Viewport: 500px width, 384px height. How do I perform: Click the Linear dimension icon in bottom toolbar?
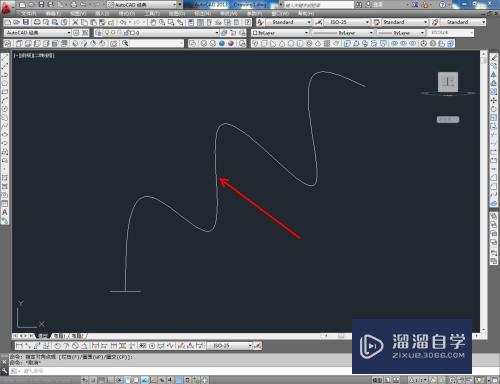19,346
